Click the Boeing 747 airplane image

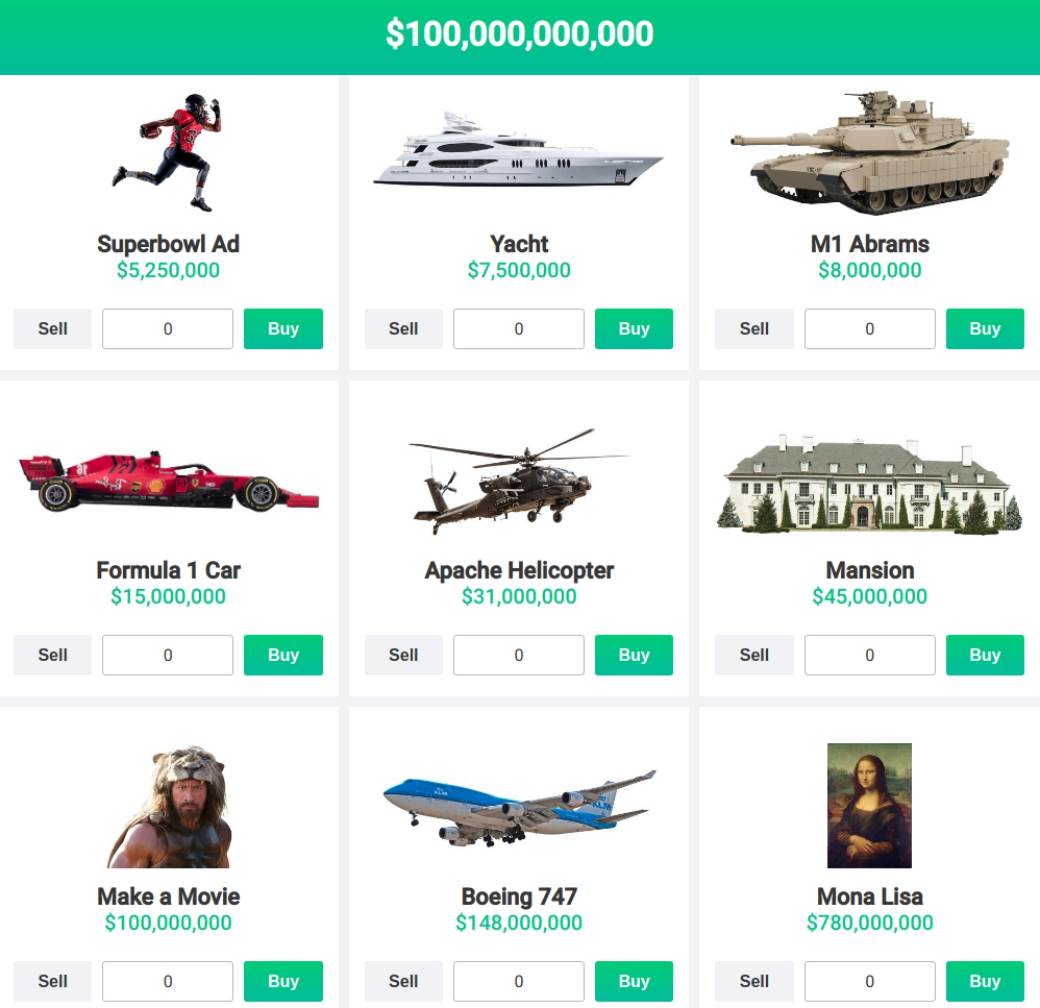519,808
